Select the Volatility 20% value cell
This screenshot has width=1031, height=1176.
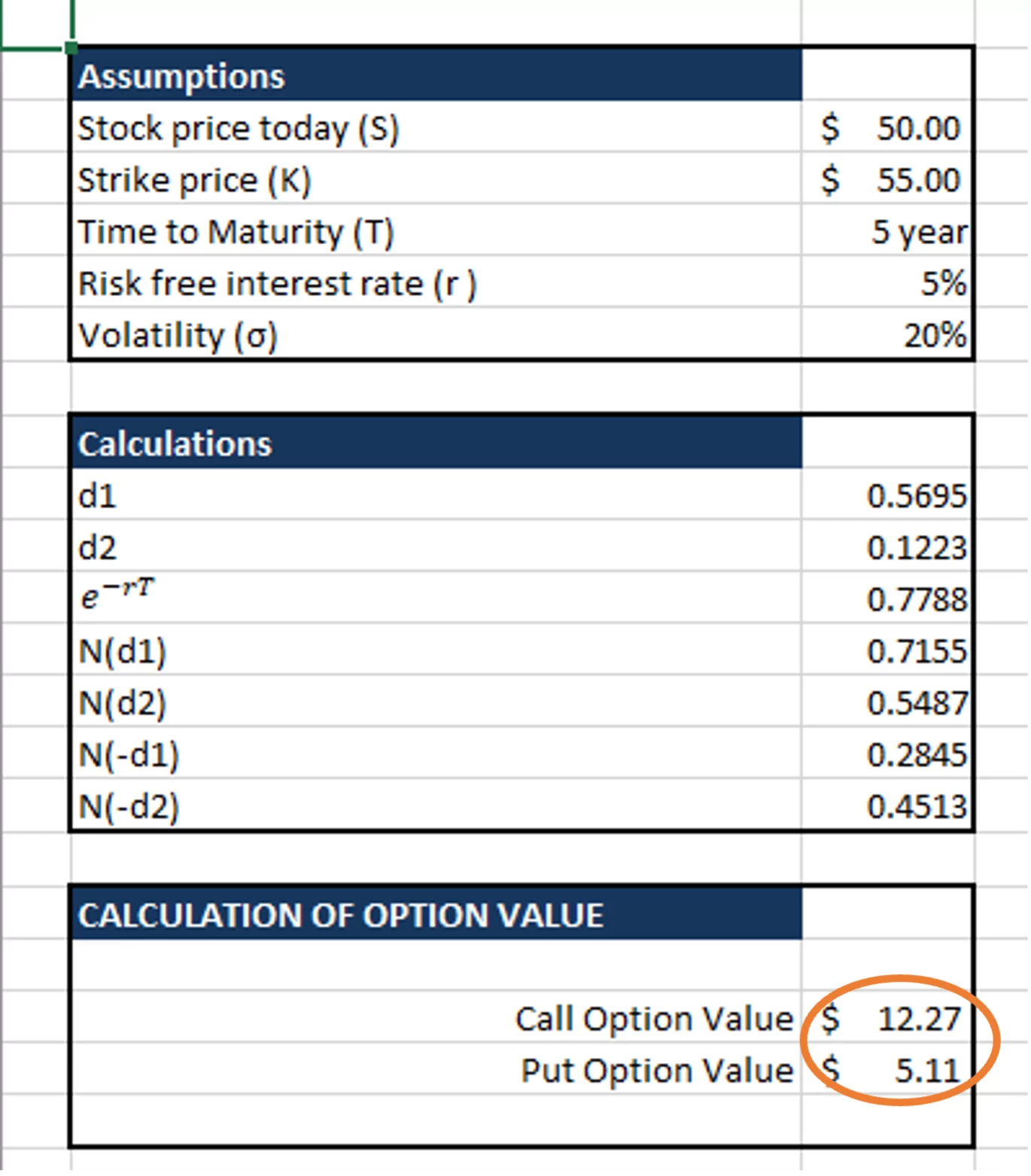888,336
